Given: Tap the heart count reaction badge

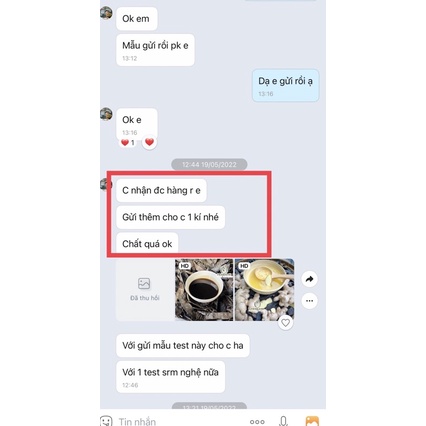Looking at the screenshot, I should 128,143.
